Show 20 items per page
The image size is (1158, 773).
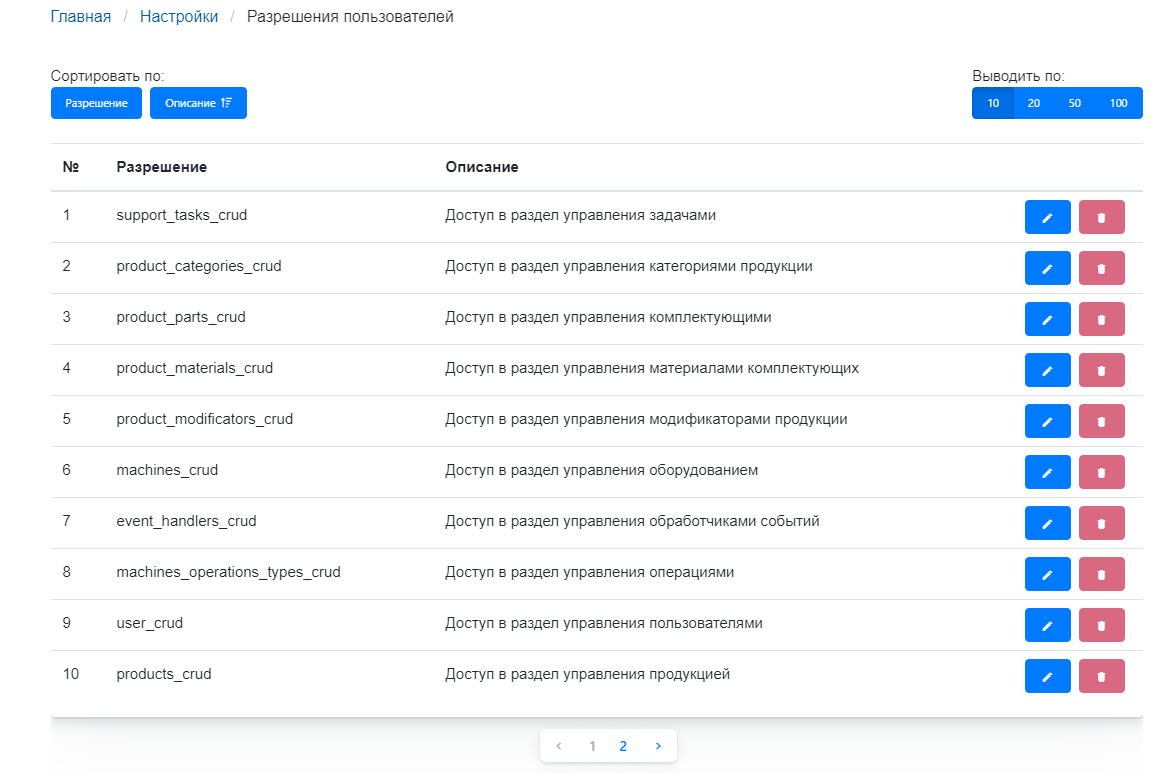[1033, 103]
